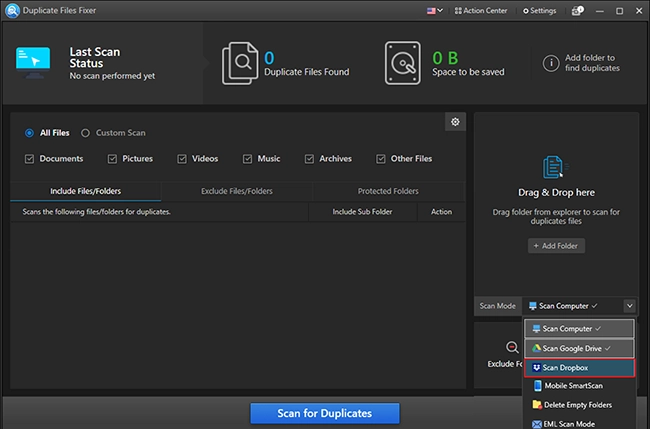The image size is (650, 429).
Task: Toggle the Videos checkbox
Action: tap(182, 159)
